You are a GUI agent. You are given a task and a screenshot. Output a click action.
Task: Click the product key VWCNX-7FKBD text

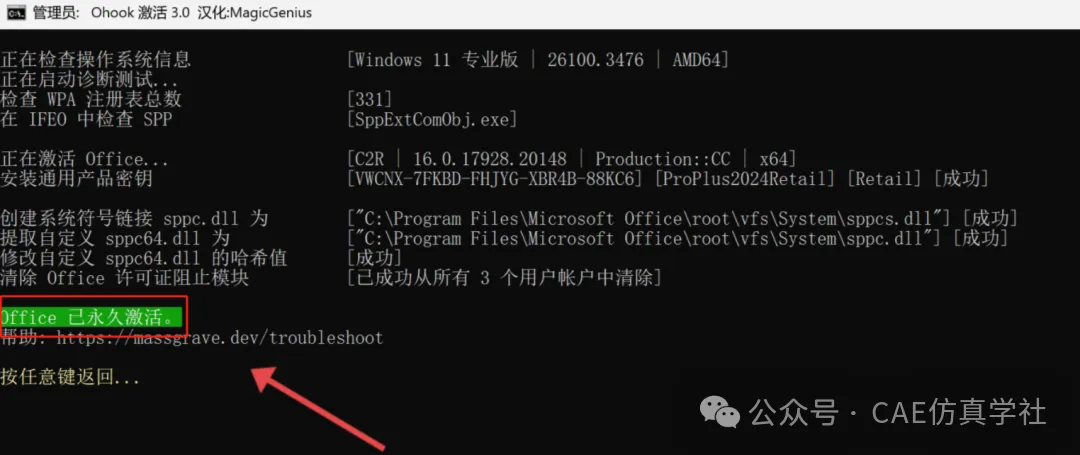pyautogui.click(x=497, y=179)
